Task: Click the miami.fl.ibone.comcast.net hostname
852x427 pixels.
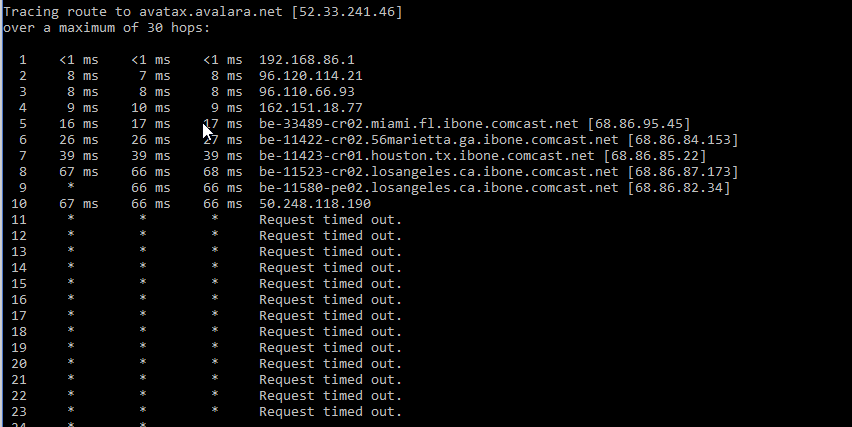Action: pyautogui.click(x=418, y=124)
